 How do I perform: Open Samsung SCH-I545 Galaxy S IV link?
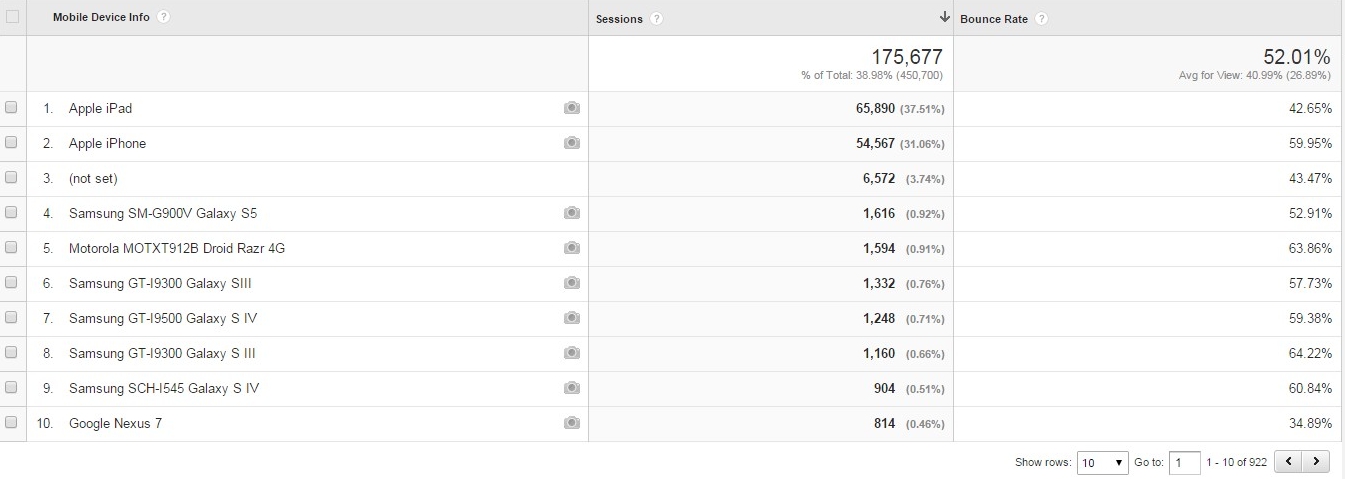coord(164,388)
